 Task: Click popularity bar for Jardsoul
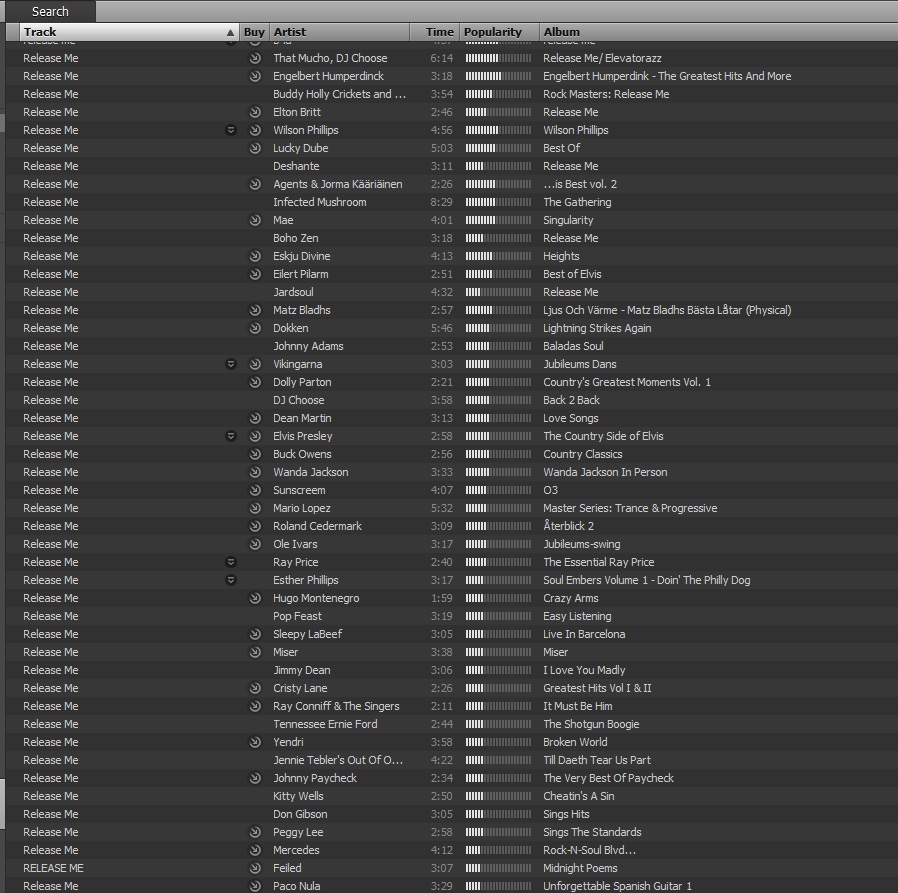pyautogui.click(x=498, y=292)
